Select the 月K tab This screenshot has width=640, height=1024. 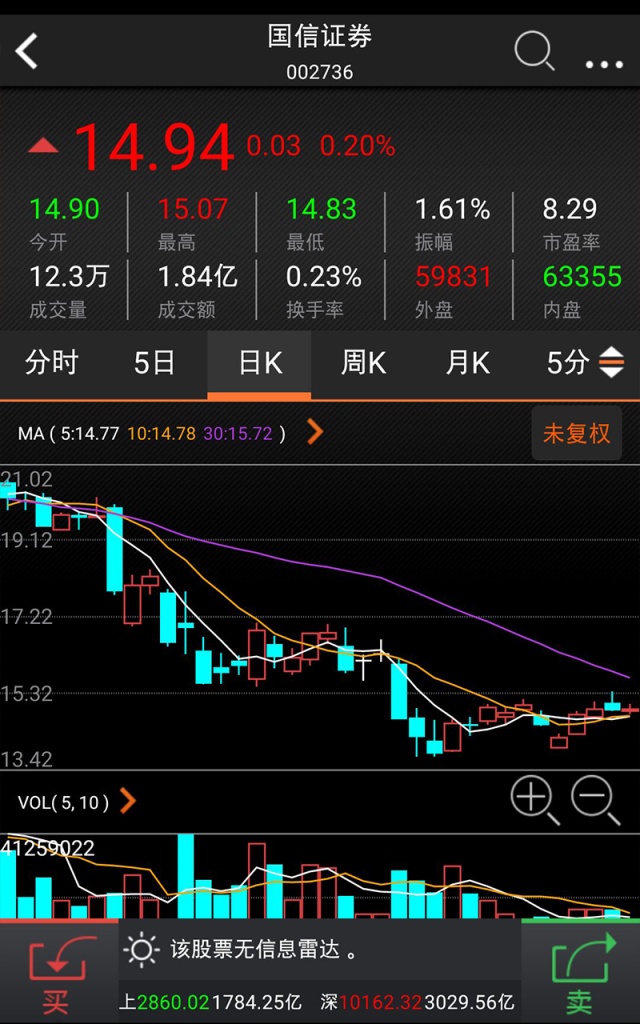point(467,363)
